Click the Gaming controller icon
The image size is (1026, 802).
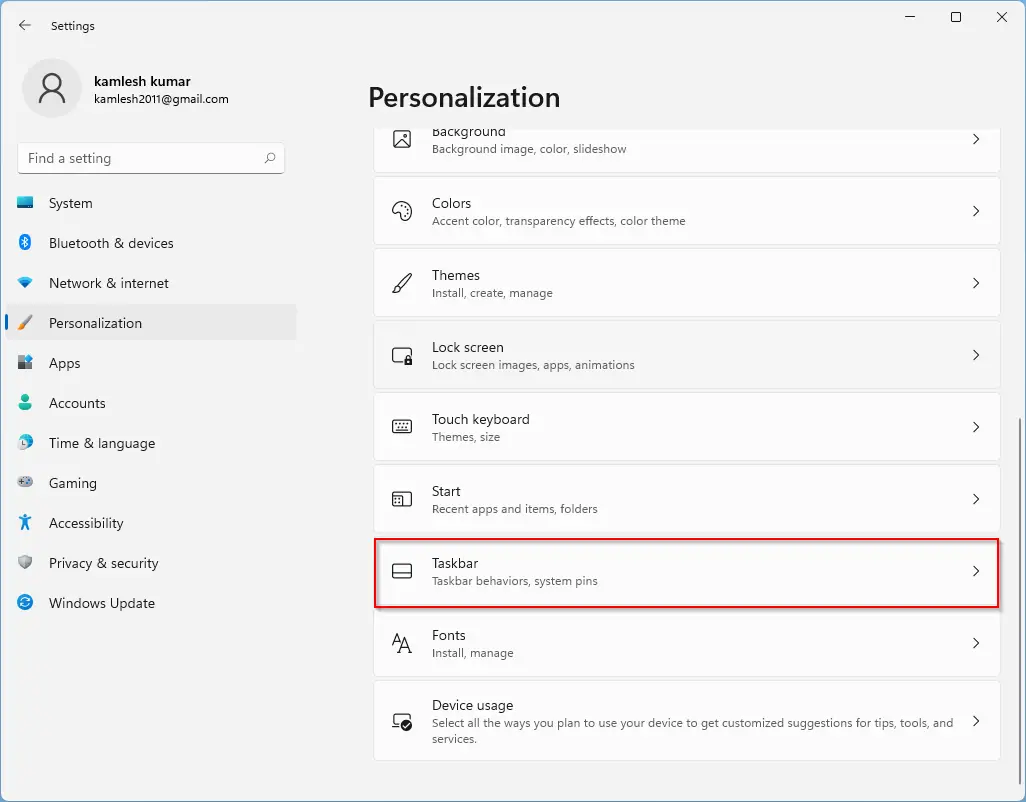point(25,482)
